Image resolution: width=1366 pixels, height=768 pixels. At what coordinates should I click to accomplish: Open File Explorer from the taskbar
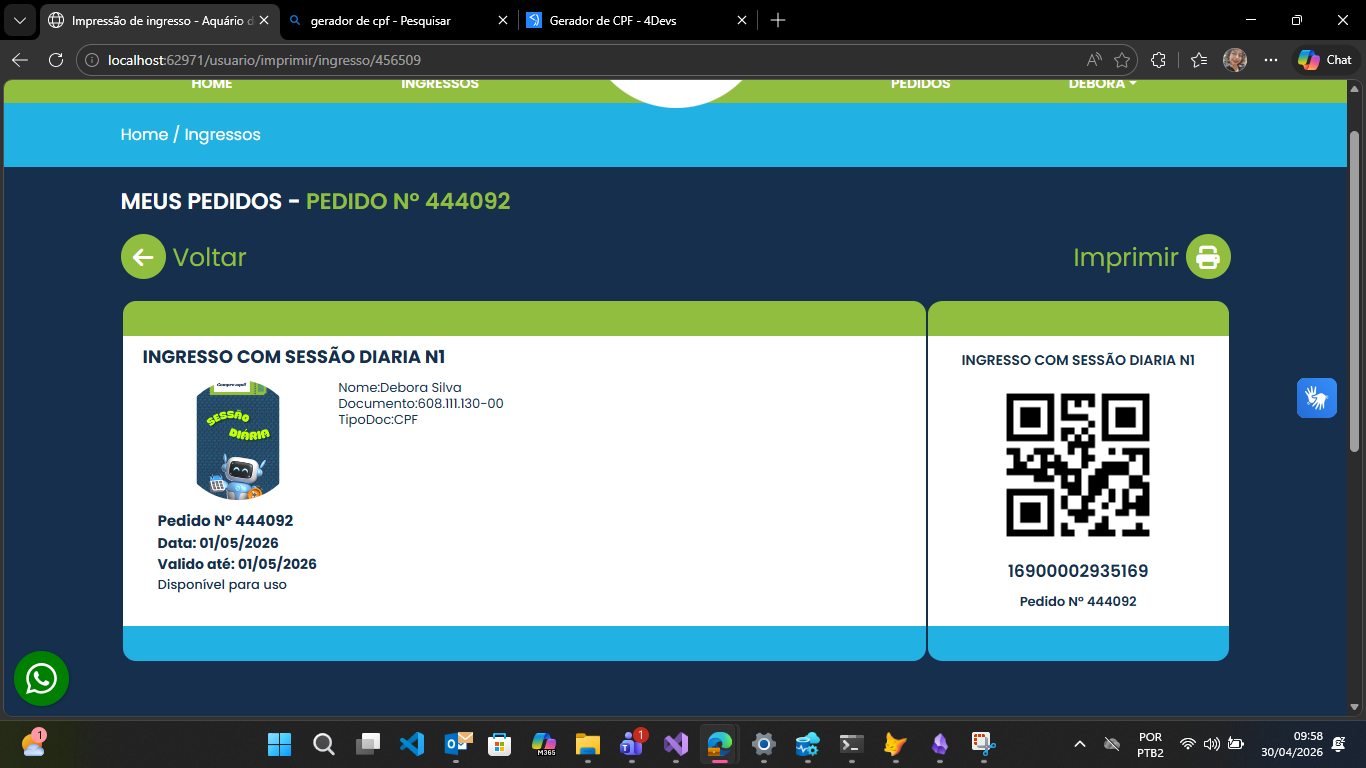click(588, 744)
